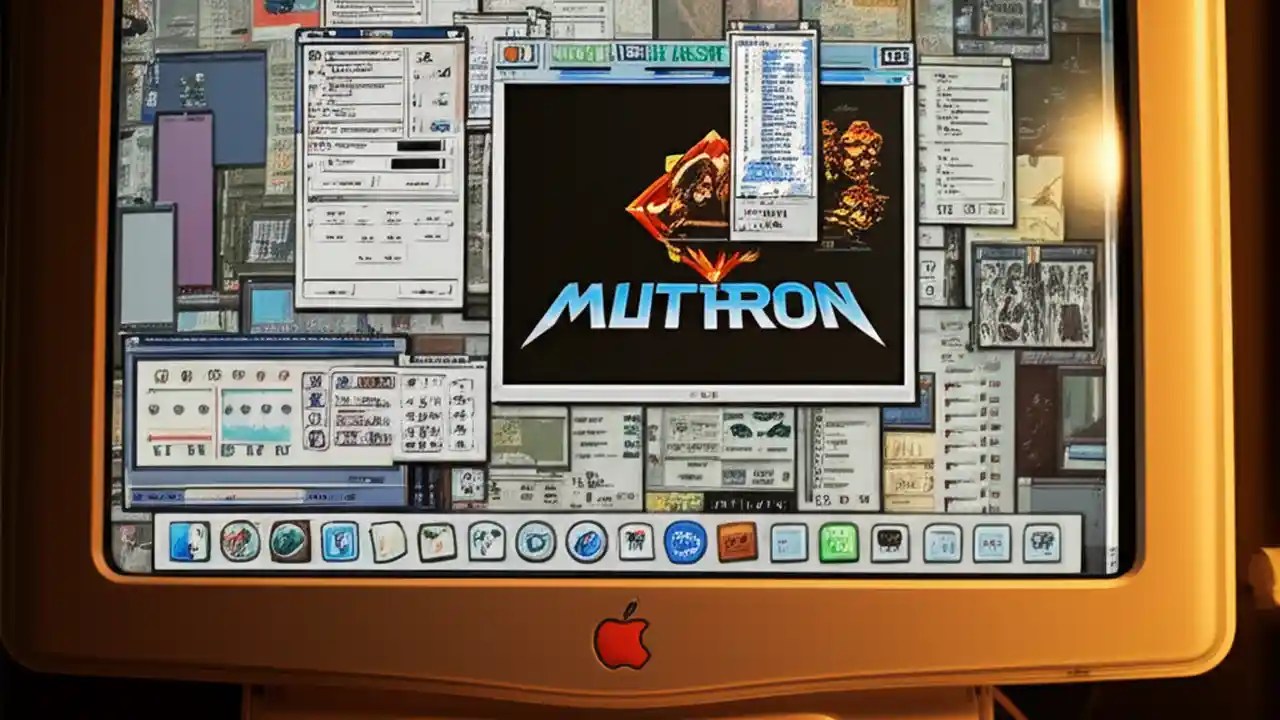
Task: Toggle the first knob button in the mixer panel
Action: [x=161, y=376]
